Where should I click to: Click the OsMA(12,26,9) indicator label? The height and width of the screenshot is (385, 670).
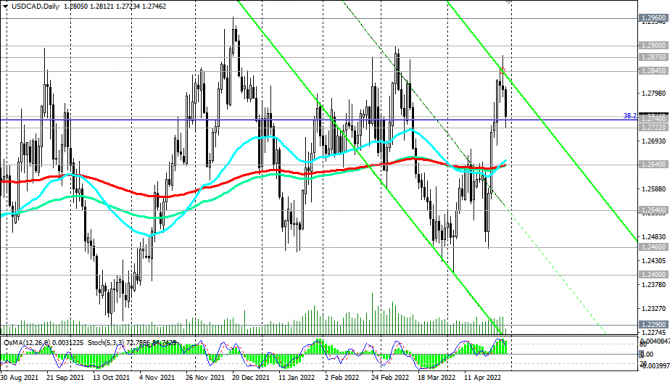(26, 343)
